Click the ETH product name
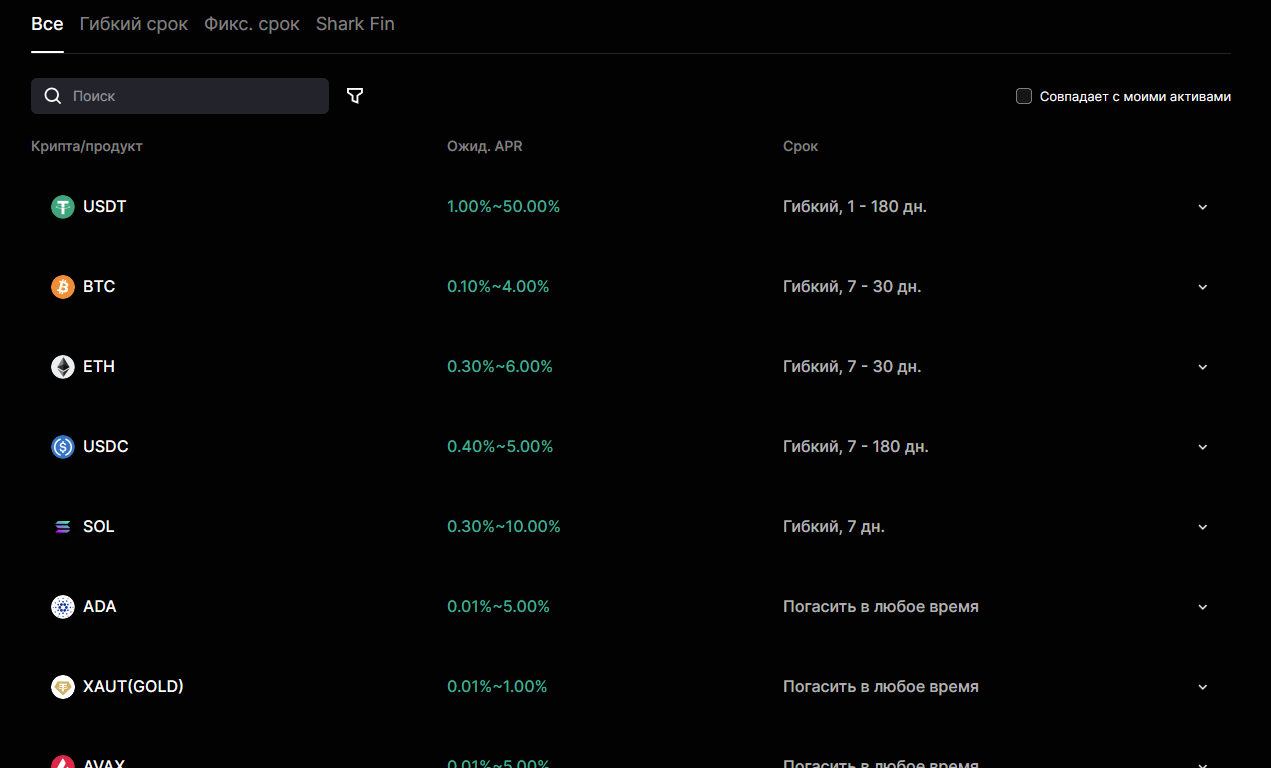This screenshot has height=768, width=1271. tap(99, 367)
